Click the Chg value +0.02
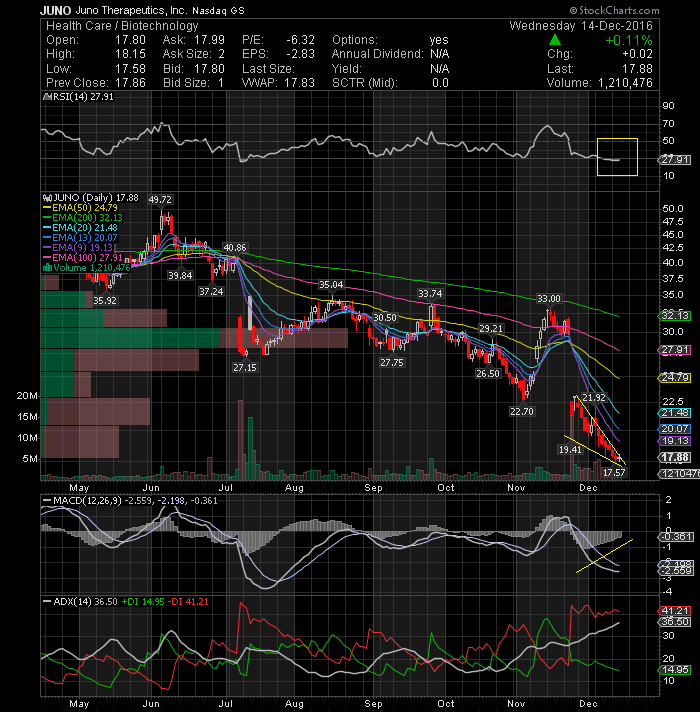Screen dimensions: 700x712 coord(637,54)
